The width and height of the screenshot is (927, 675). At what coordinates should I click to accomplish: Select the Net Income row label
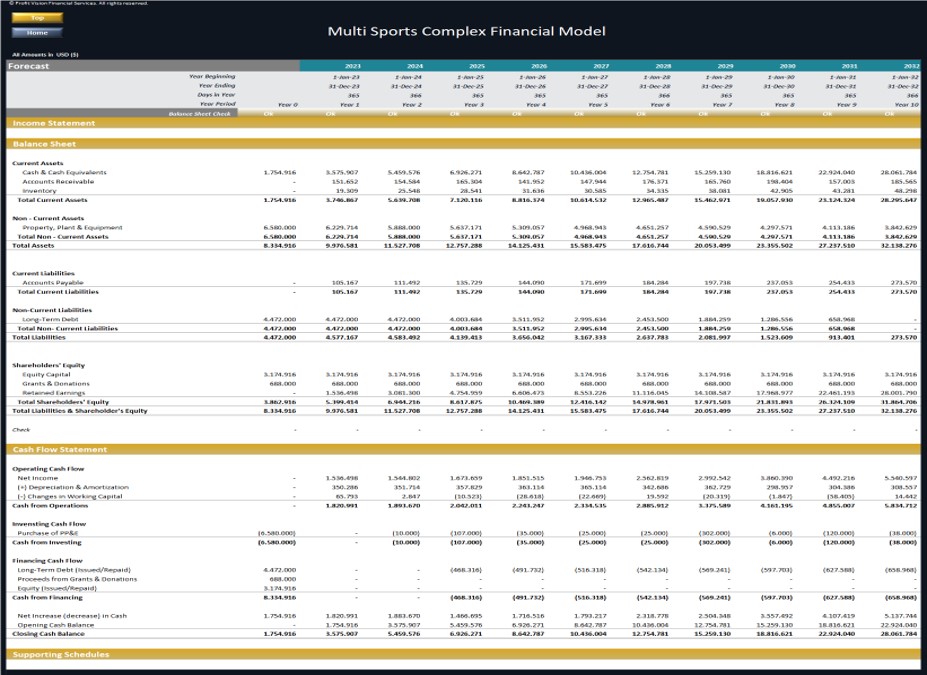click(x=38, y=478)
